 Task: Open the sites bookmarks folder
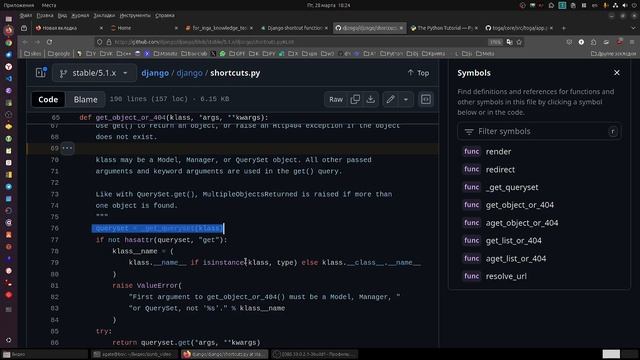[33, 53]
